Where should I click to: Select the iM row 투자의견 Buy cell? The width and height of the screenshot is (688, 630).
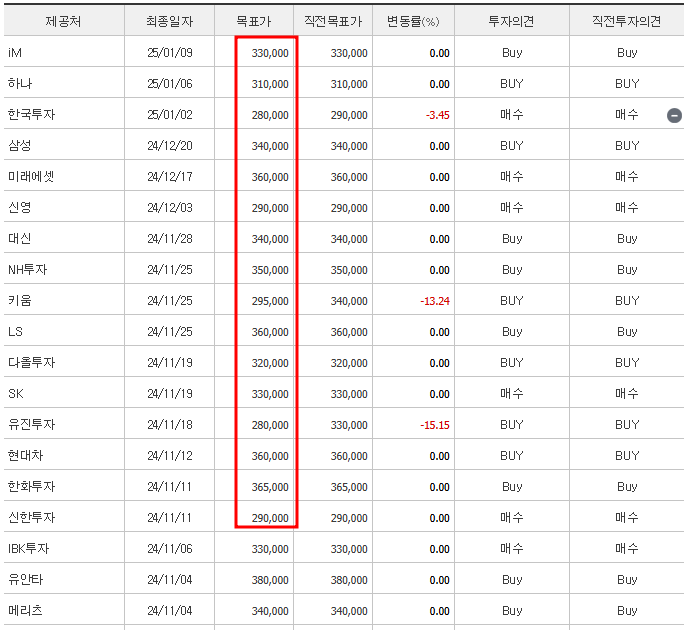[x=512, y=53]
